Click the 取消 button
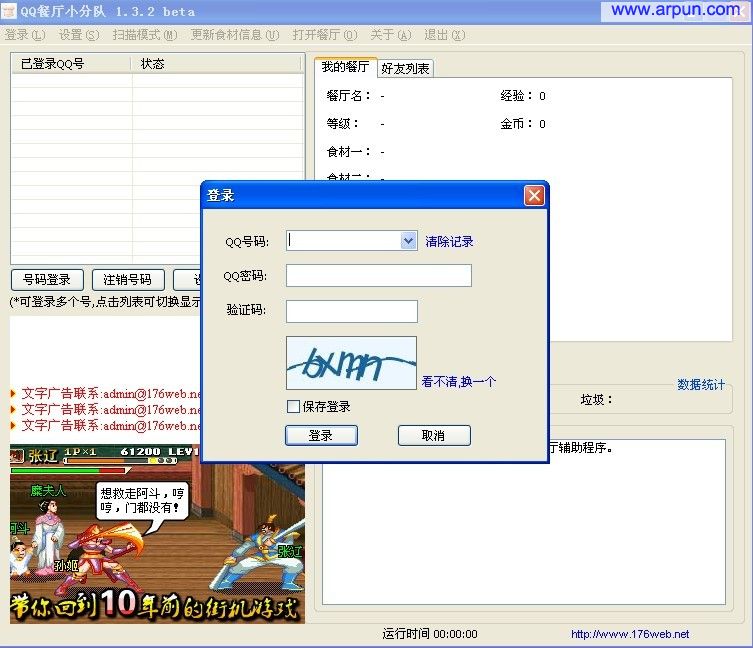Screen dimensions: 753x648 pos(434,435)
